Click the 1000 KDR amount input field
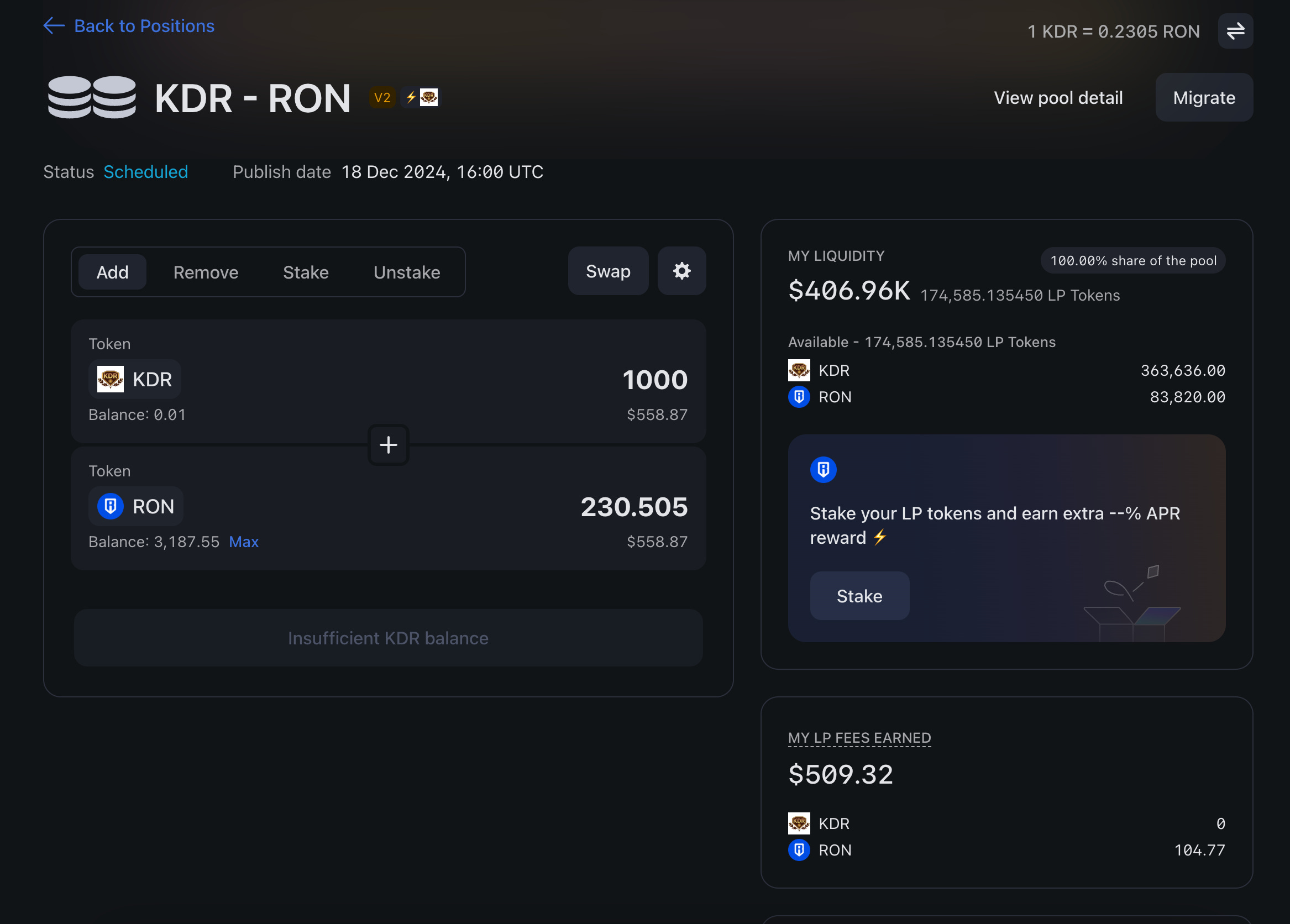Viewport: 1290px width, 924px height. [654, 380]
